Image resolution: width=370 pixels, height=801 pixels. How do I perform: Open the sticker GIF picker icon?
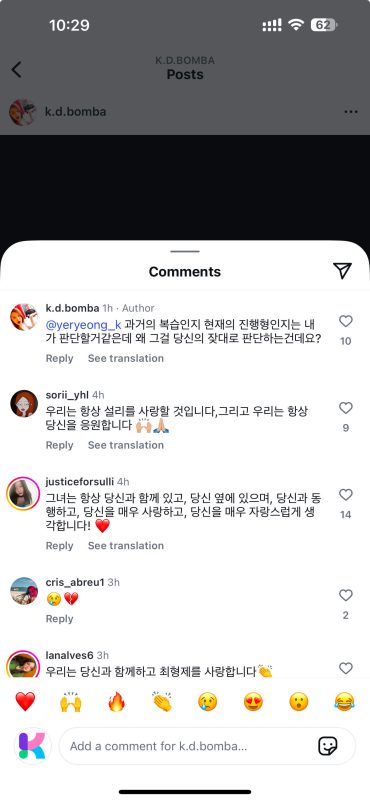coord(328,746)
